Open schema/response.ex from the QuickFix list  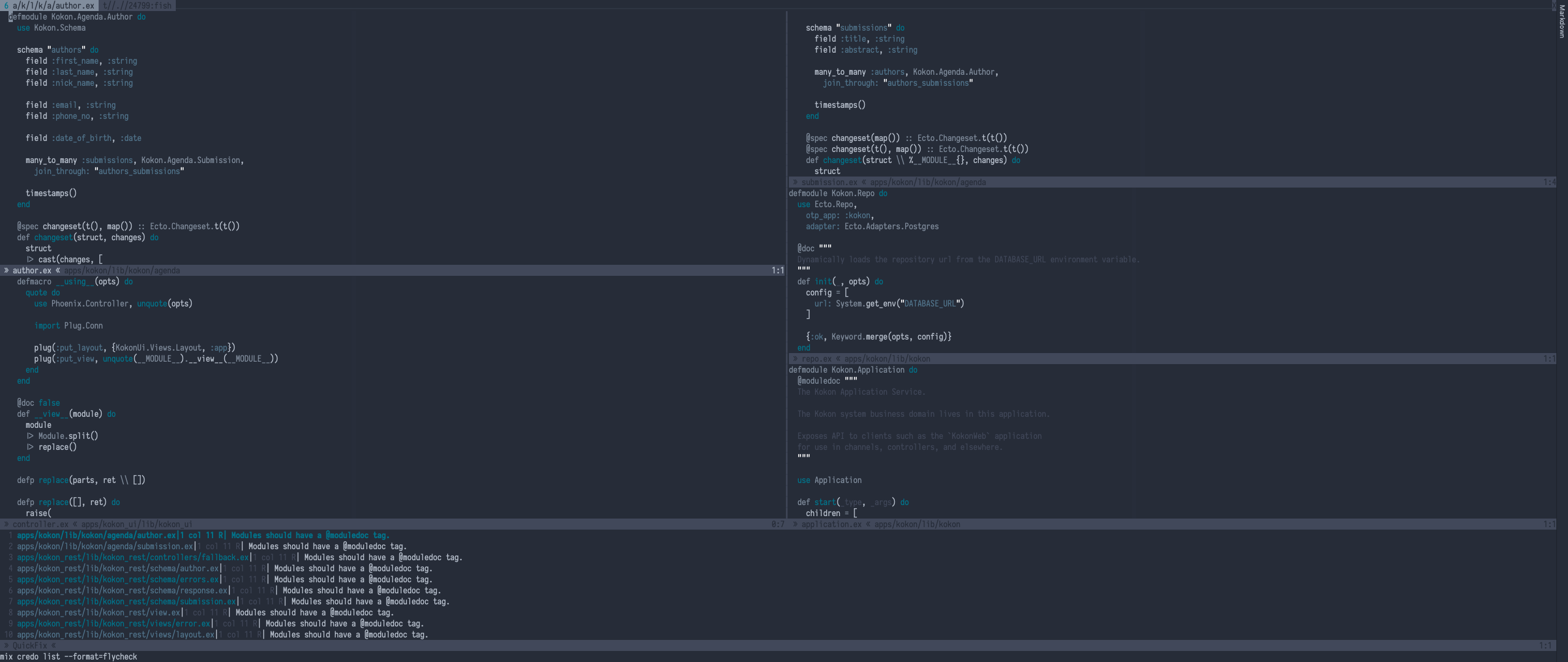click(x=123, y=590)
